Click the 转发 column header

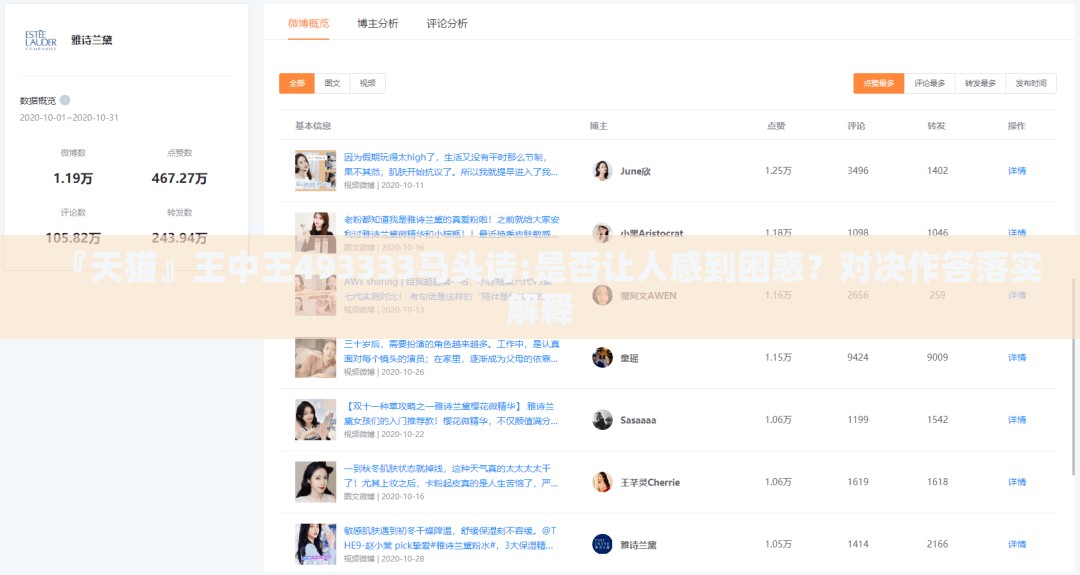coord(936,126)
